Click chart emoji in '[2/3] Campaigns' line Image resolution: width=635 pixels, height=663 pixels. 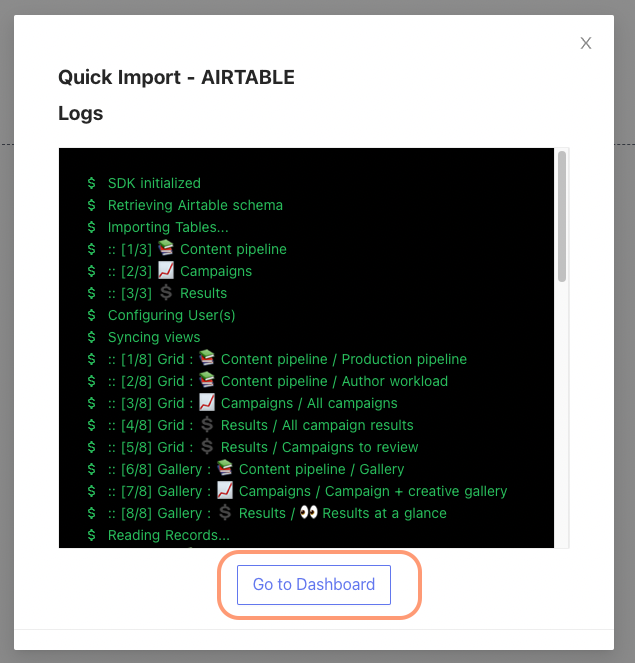pos(166,270)
